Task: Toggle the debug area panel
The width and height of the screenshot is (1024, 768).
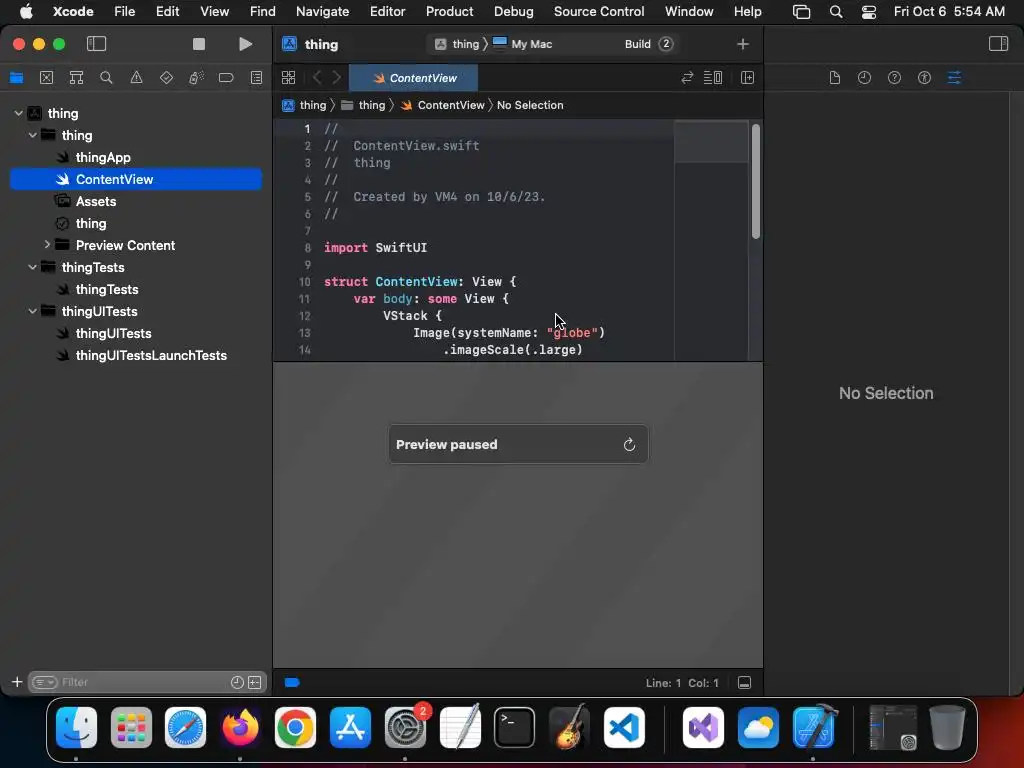Action: pos(744,682)
